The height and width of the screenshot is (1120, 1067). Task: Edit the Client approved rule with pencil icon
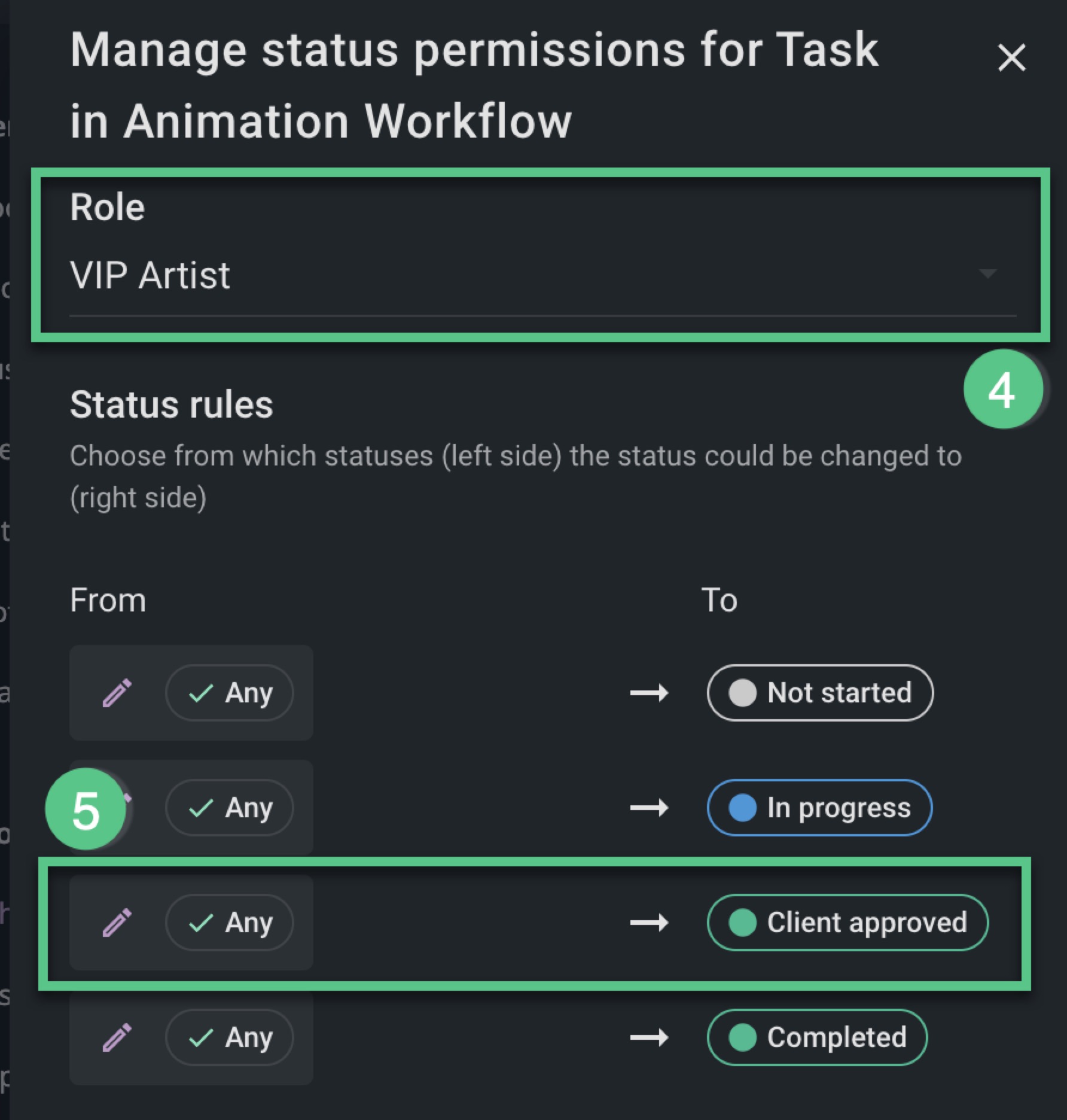pyautogui.click(x=117, y=923)
